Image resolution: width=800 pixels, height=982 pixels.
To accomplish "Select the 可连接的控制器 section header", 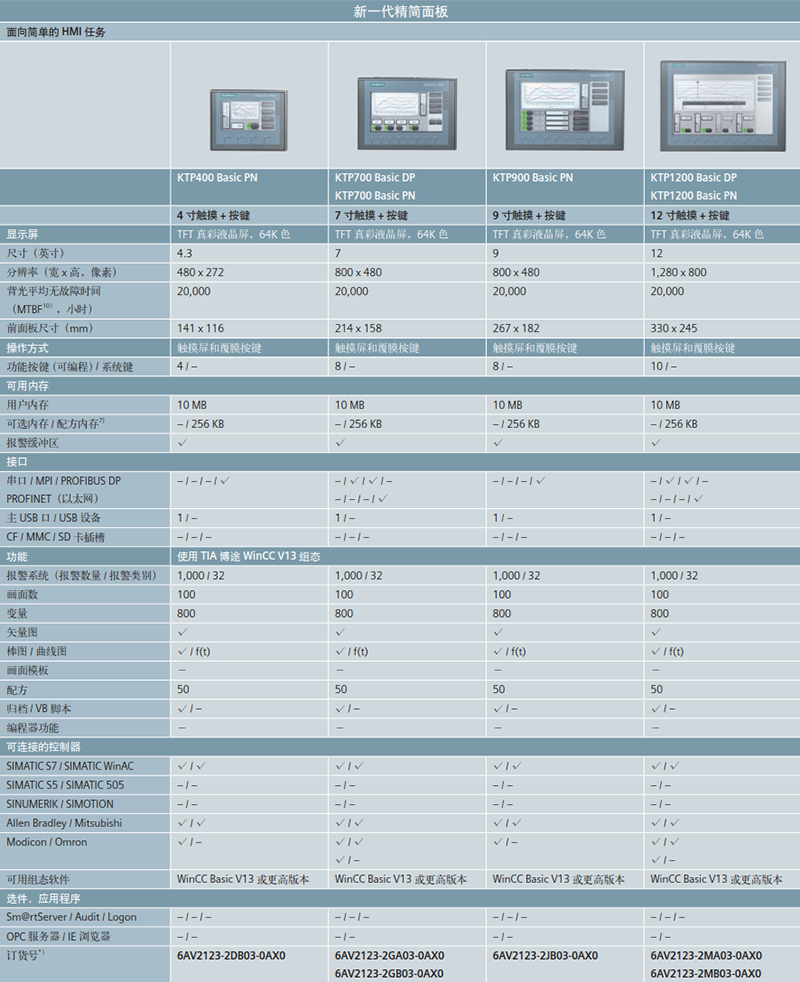I will pos(44,746).
